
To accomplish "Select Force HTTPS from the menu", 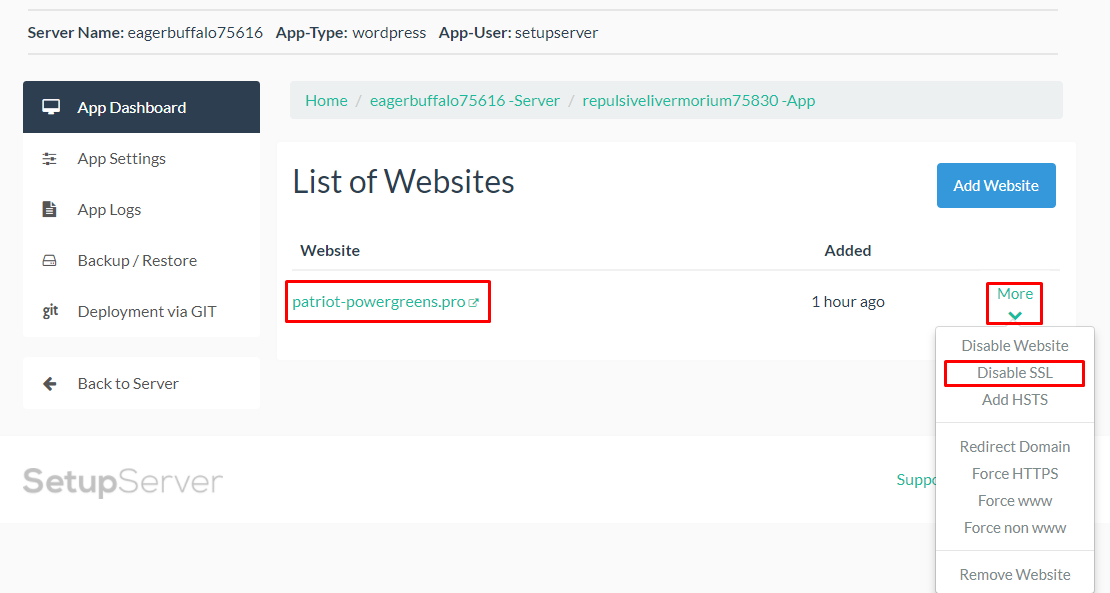I will click(1014, 473).
